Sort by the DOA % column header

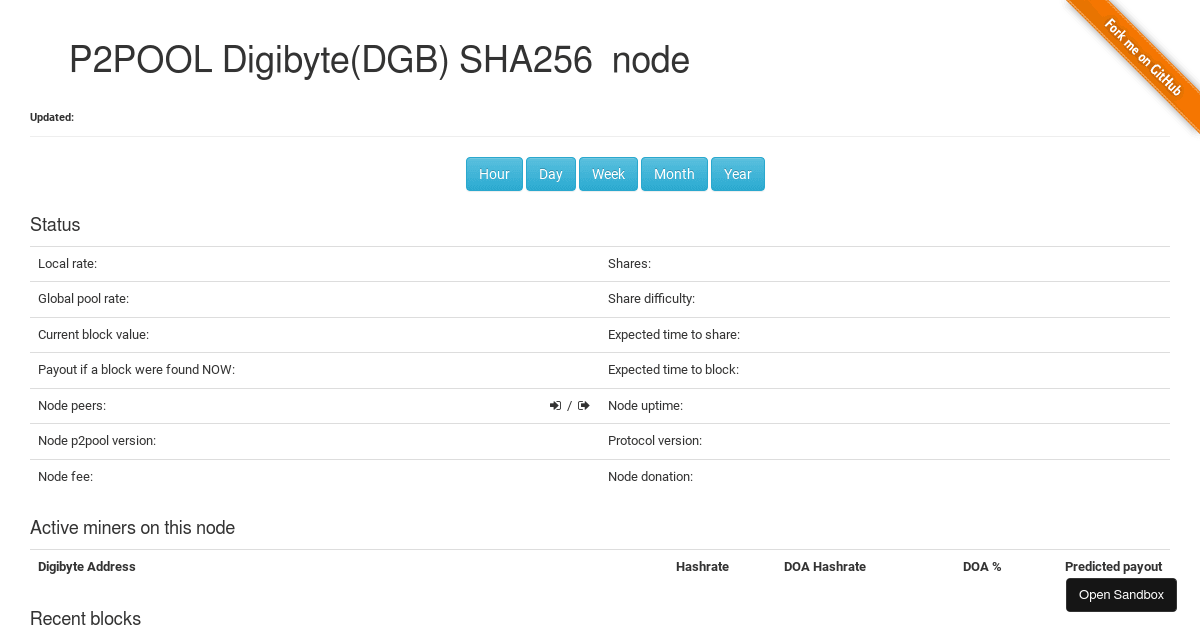(982, 566)
